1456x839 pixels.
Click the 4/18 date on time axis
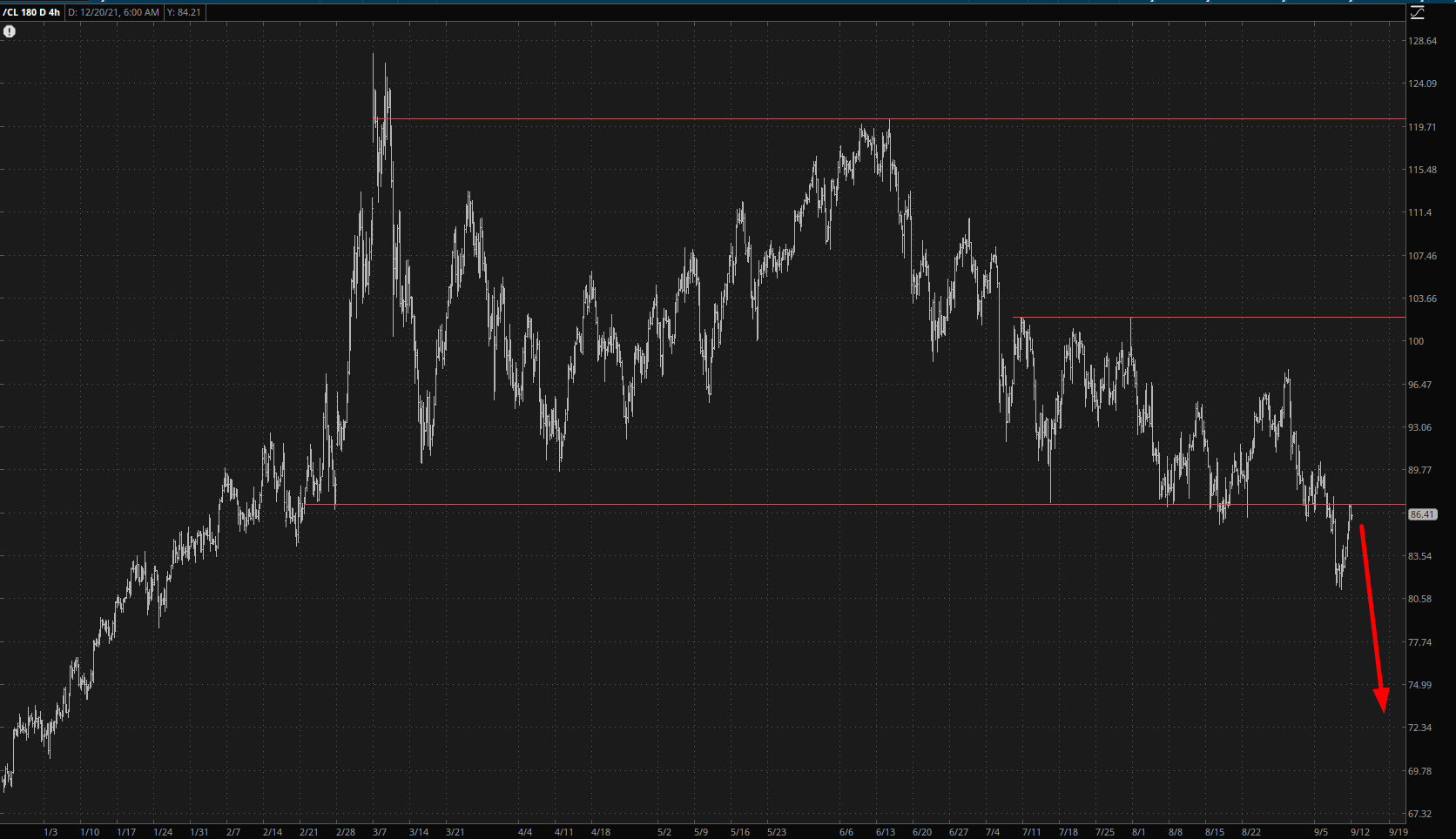600,832
